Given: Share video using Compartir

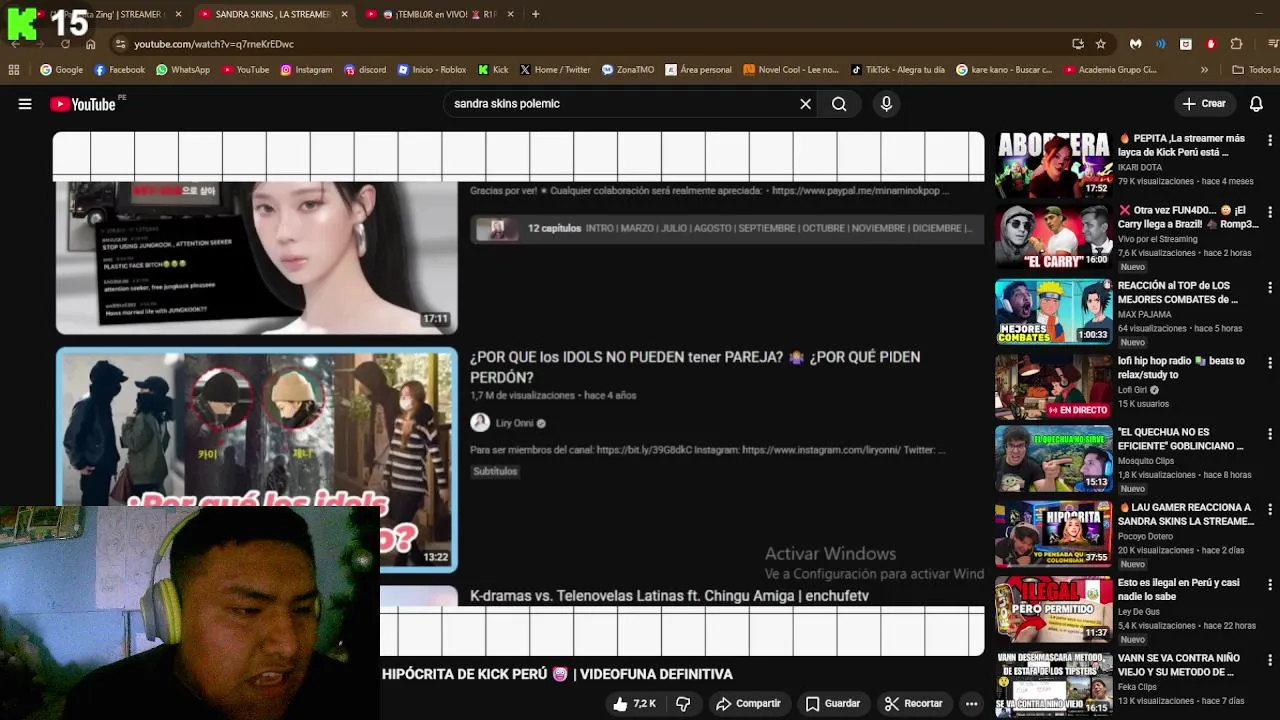Looking at the screenshot, I should click(748, 704).
